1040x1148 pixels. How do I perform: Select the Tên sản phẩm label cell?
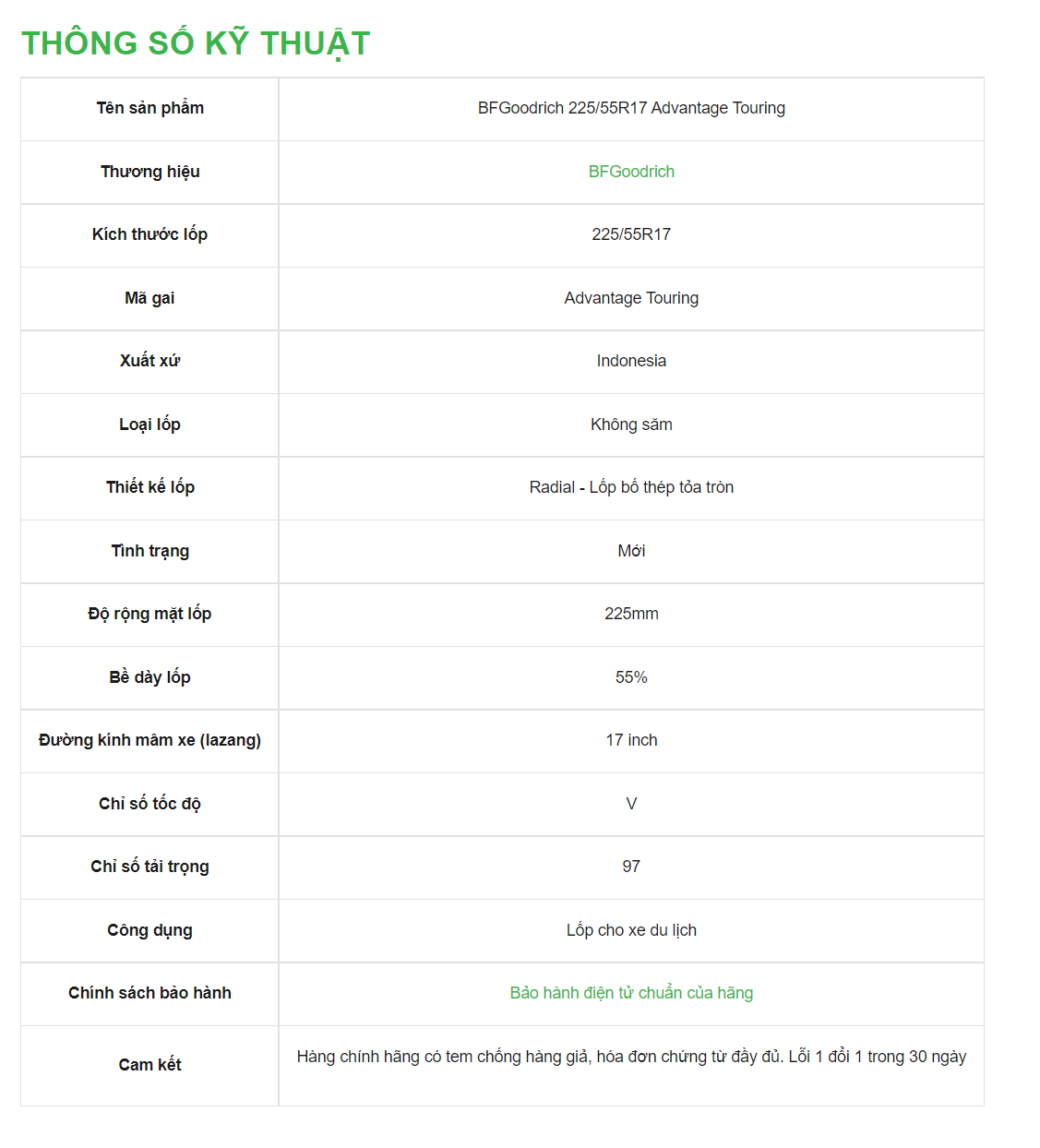149,109
